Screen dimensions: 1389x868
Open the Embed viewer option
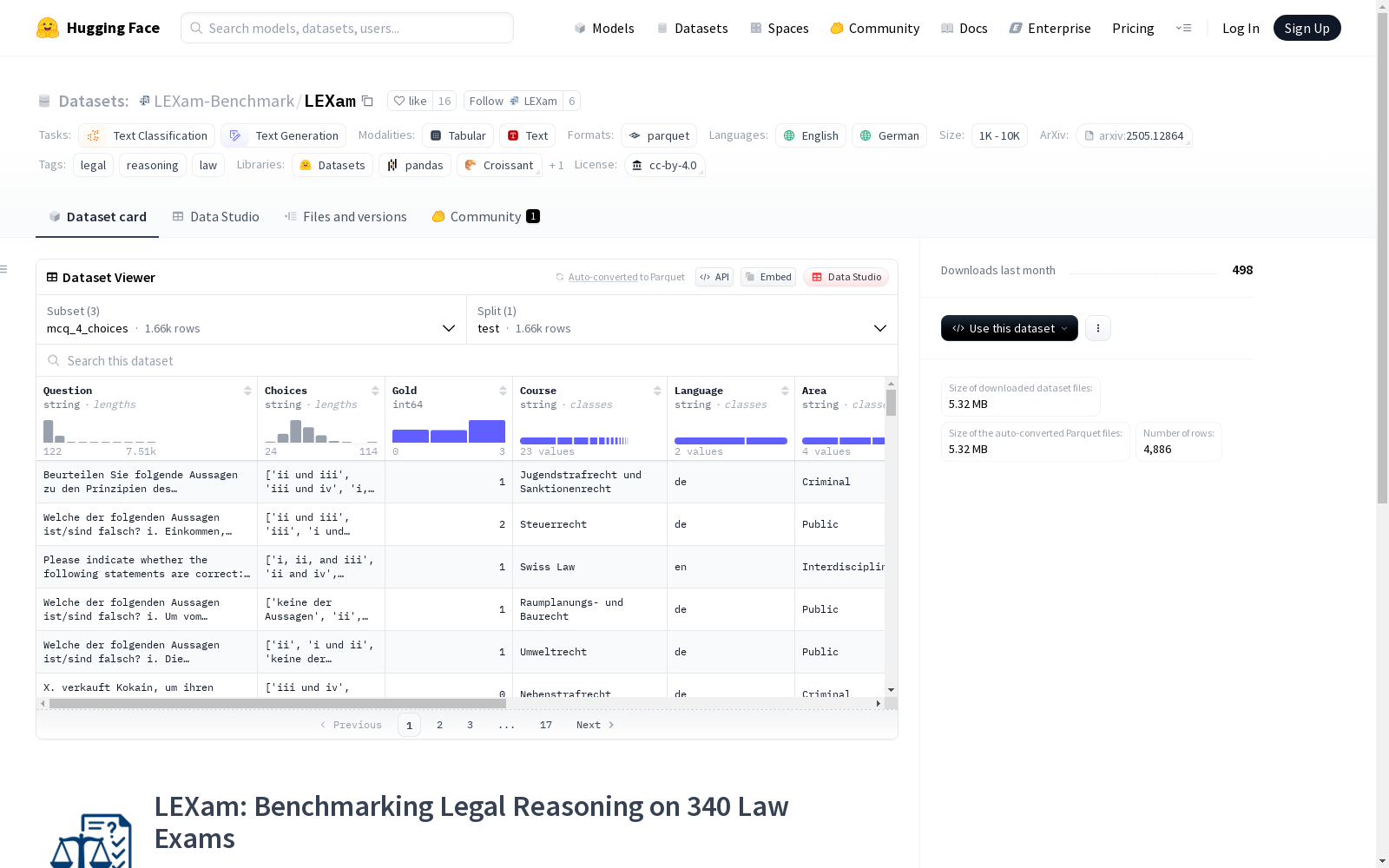click(x=768, y=277)
